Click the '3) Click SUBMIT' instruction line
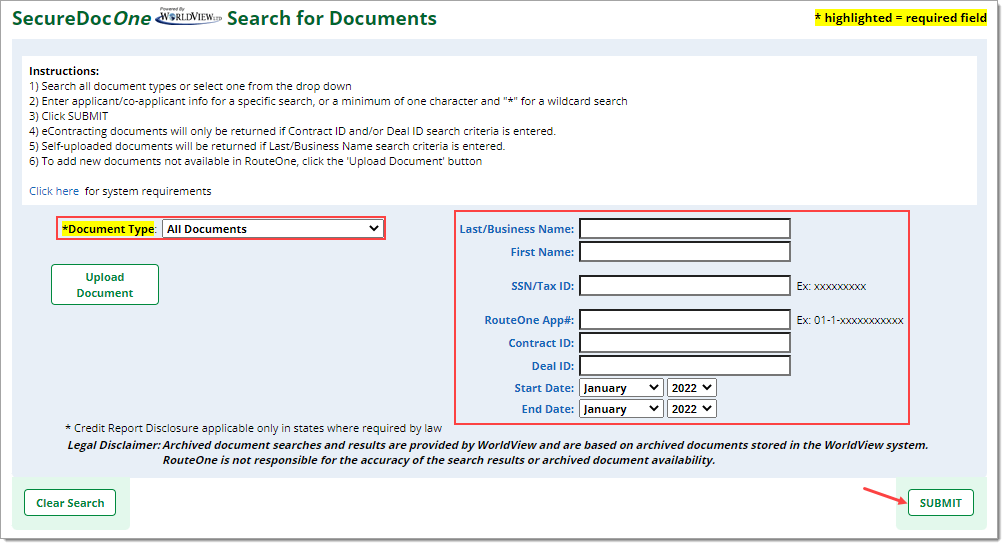This screenshot has width=1005, height=546. (69, 116)
